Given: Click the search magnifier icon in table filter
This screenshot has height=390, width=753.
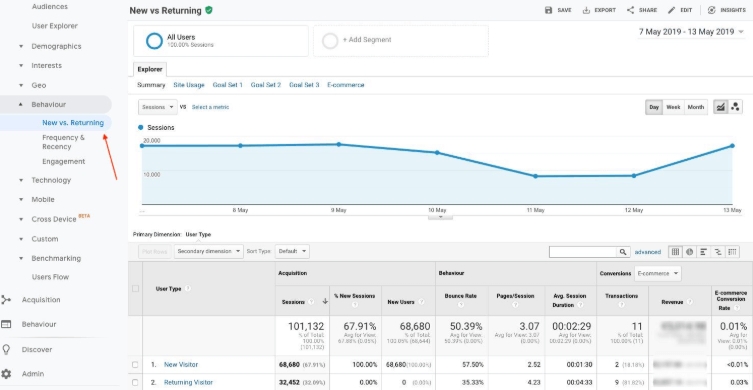Looking at the screenshot, I should click(623, 252).
